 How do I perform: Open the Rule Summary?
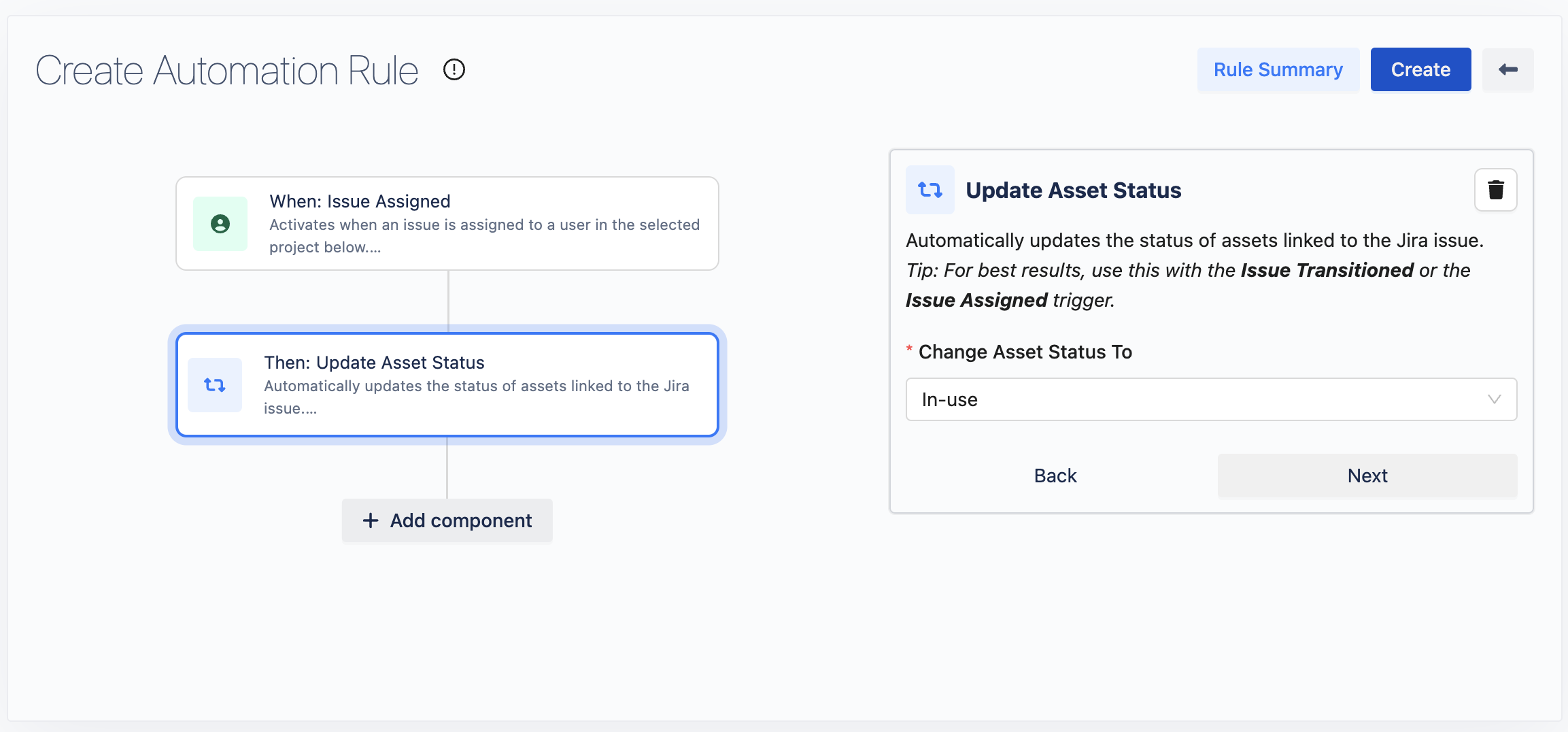coord(1278,69)
